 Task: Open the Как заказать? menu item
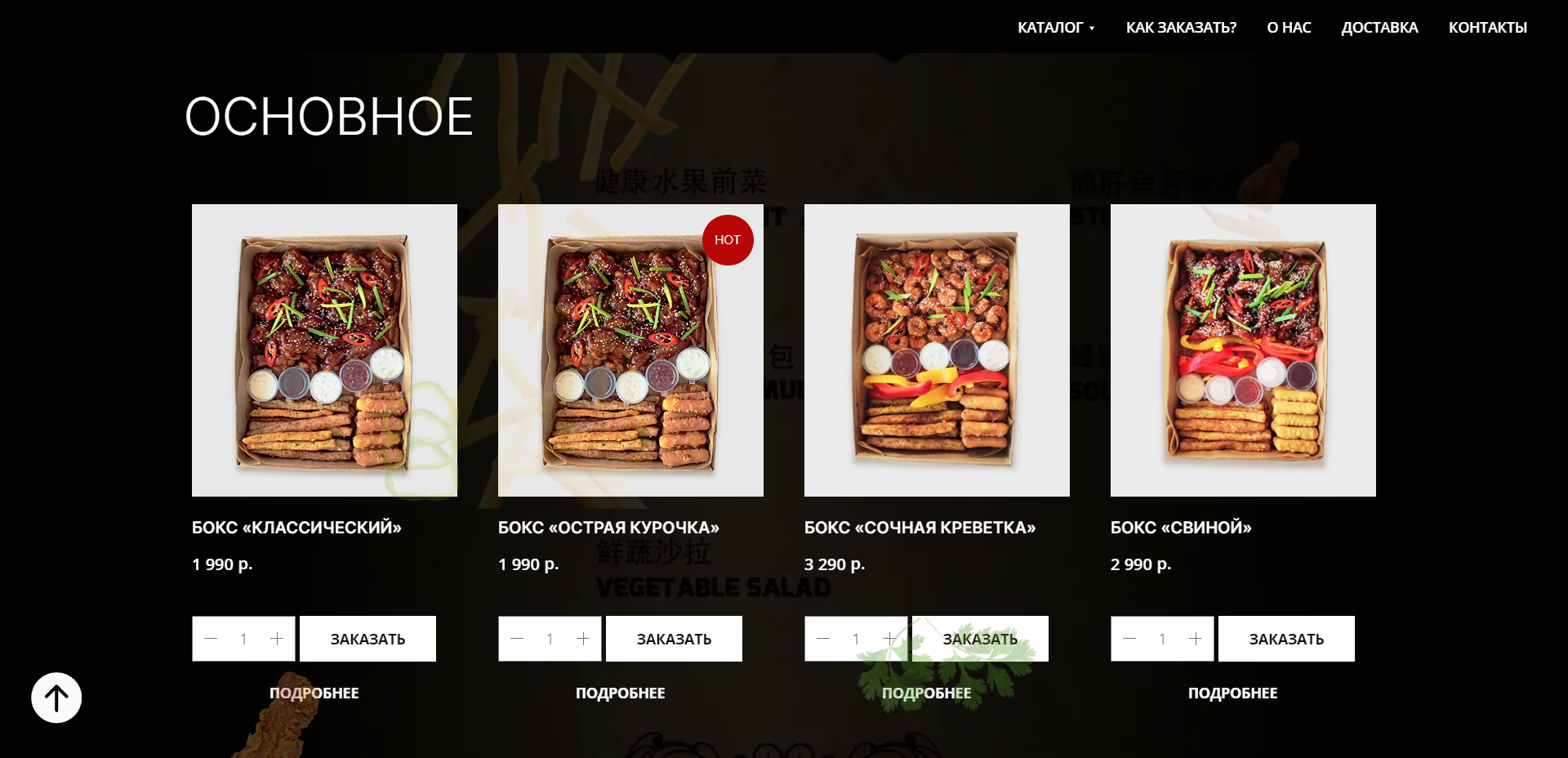(x=1181, y=28)
